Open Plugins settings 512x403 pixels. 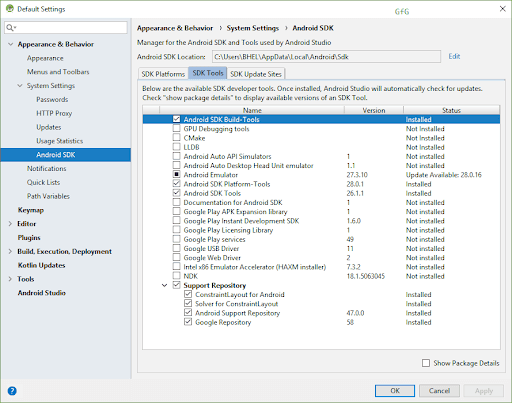29,238
